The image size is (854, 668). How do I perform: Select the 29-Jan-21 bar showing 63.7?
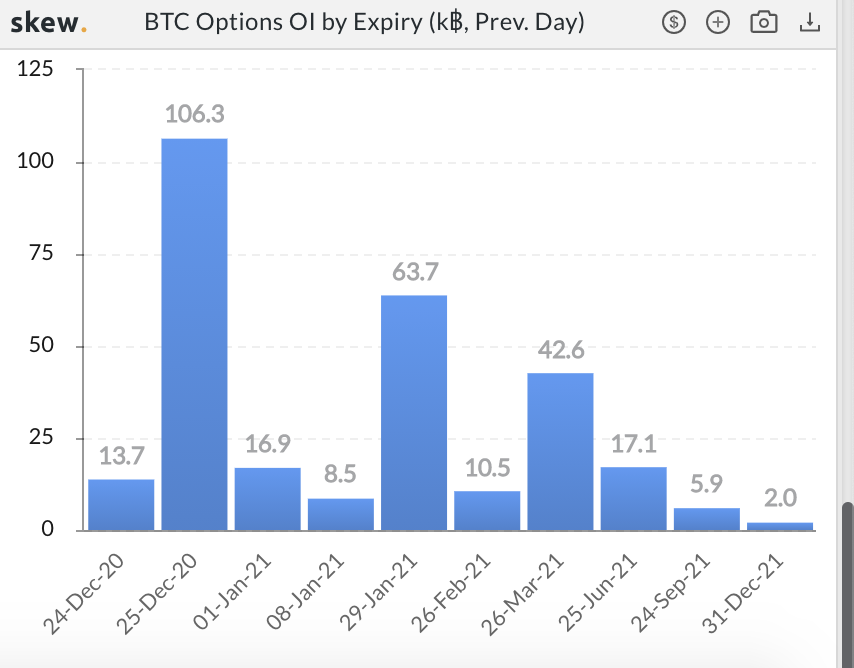click(x=414, y=412)
